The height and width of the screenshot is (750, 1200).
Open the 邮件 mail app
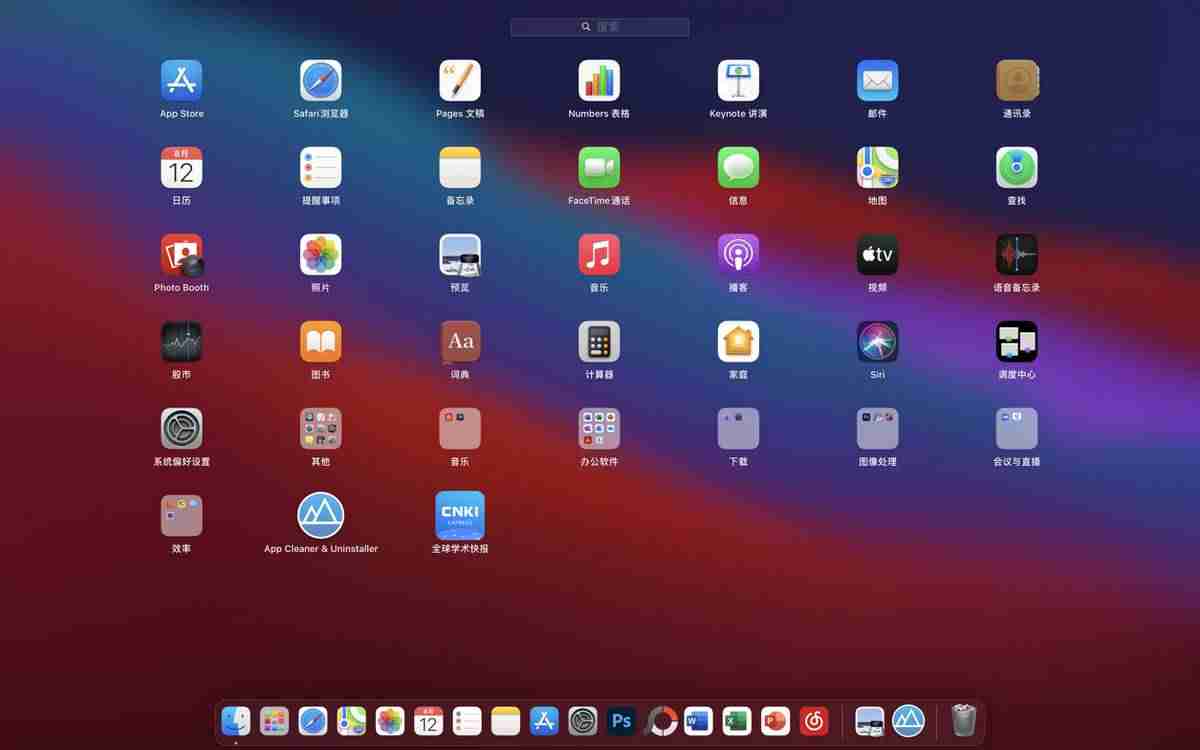pyautogui.click(x=877, y=81)
